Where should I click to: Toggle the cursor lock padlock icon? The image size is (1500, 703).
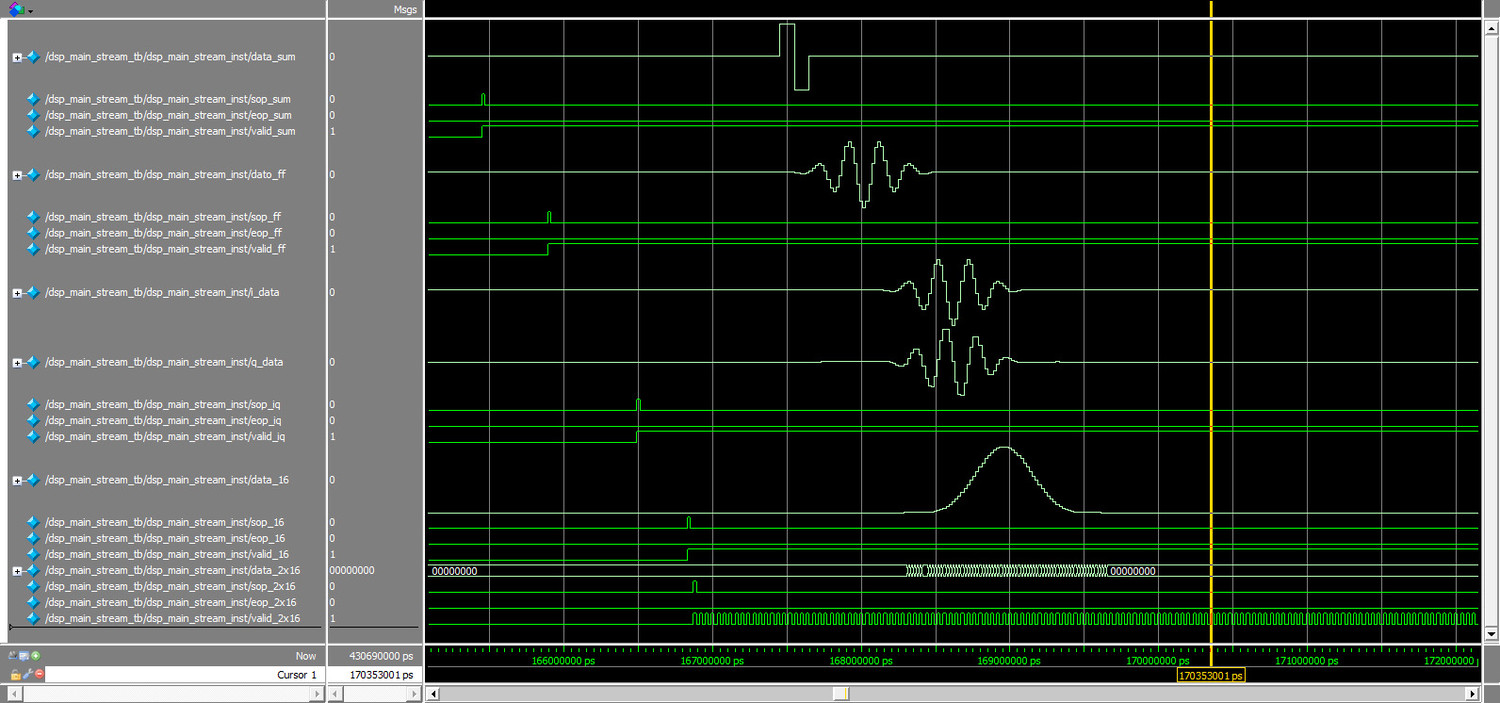pyautogui.click(x=15, y=675)
